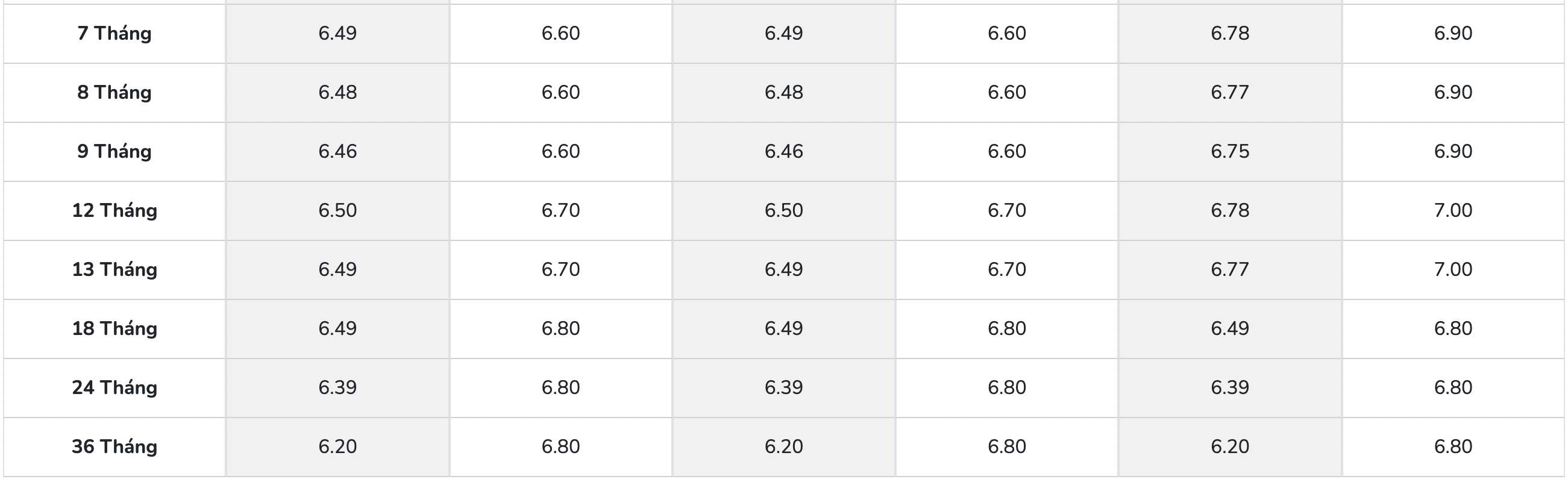Select the "18 Tháng" term cell

(114, 328)
